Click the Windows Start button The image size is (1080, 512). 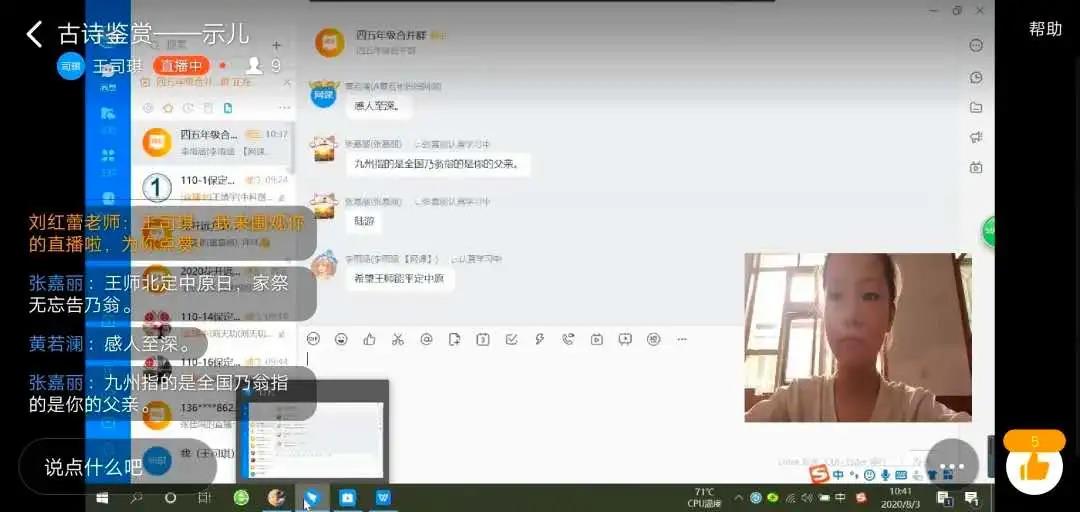point(102,497)
